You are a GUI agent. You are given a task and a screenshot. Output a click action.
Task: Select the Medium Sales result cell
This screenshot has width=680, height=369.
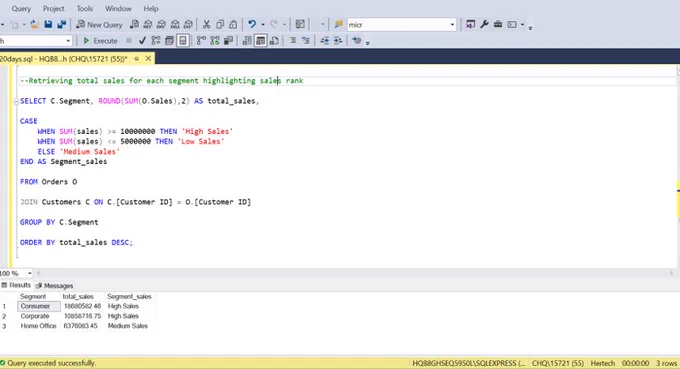tap(128, 326)
